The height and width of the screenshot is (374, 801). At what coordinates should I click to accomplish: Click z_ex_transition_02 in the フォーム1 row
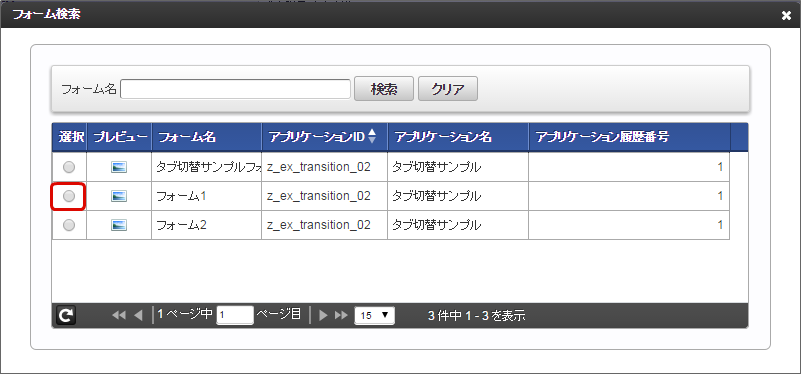pos(319,196)
